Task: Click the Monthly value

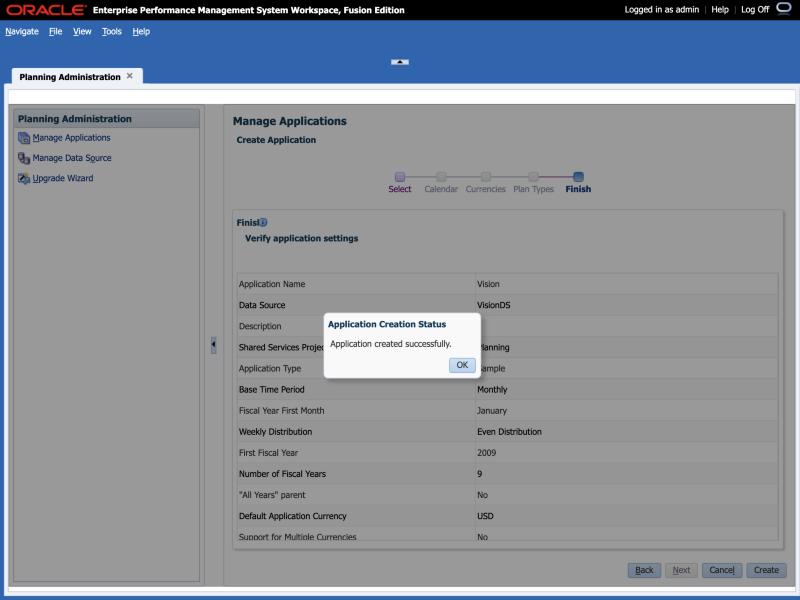Action: click(492, 390)
